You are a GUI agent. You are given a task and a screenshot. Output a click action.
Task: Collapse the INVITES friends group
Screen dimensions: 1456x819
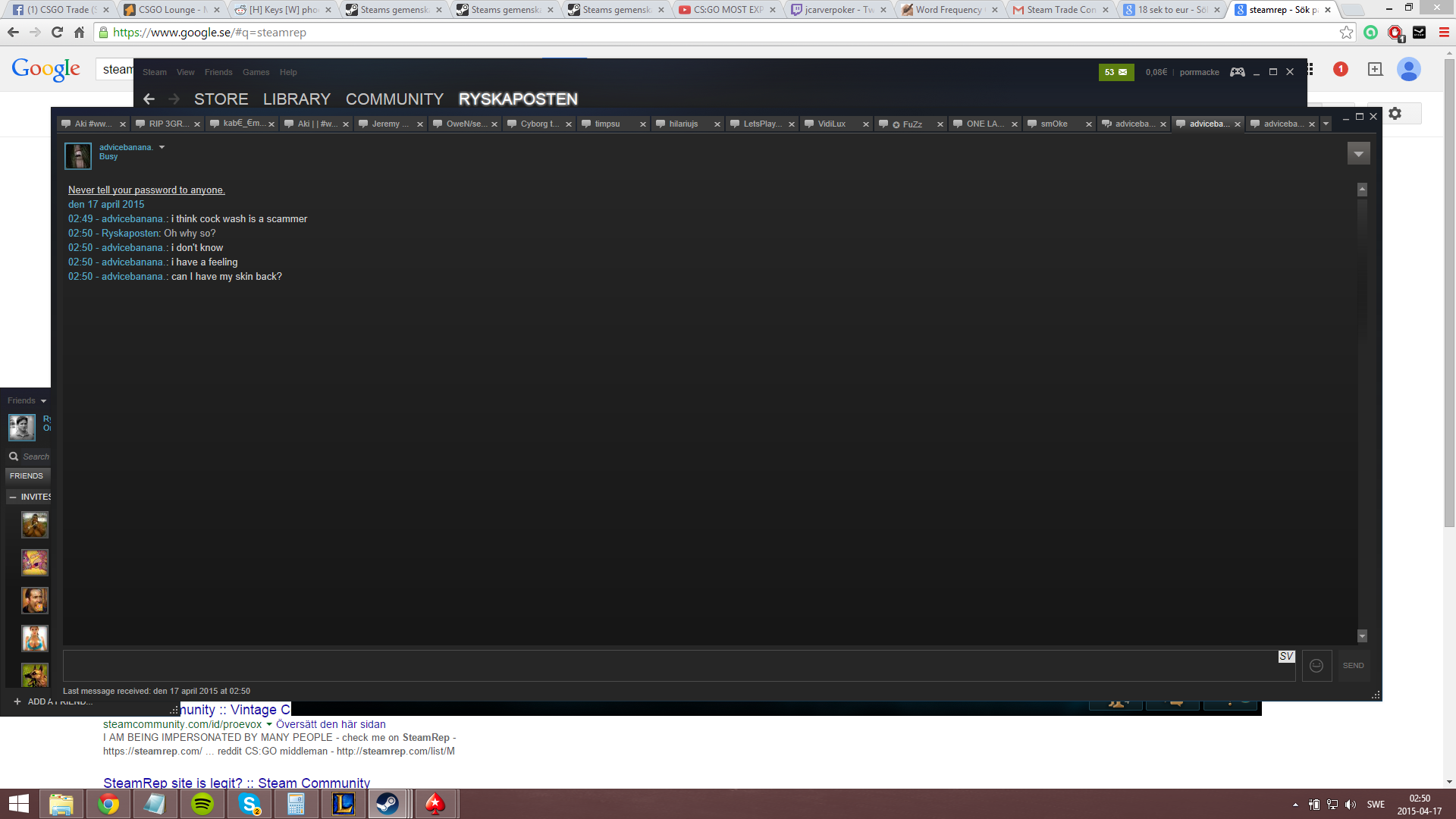13,497
